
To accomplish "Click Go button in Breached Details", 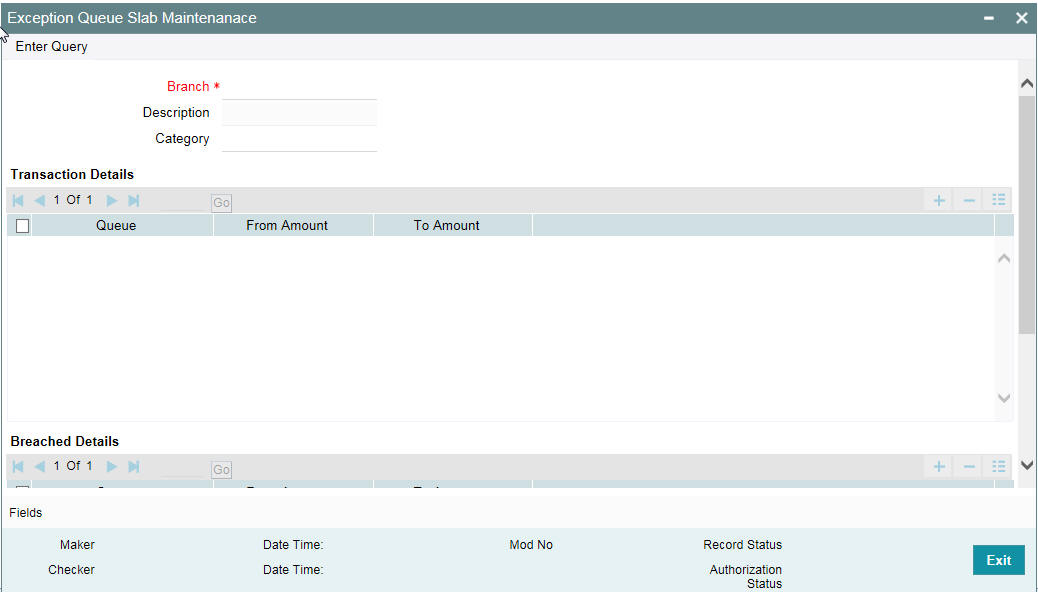I will [221, 469].
